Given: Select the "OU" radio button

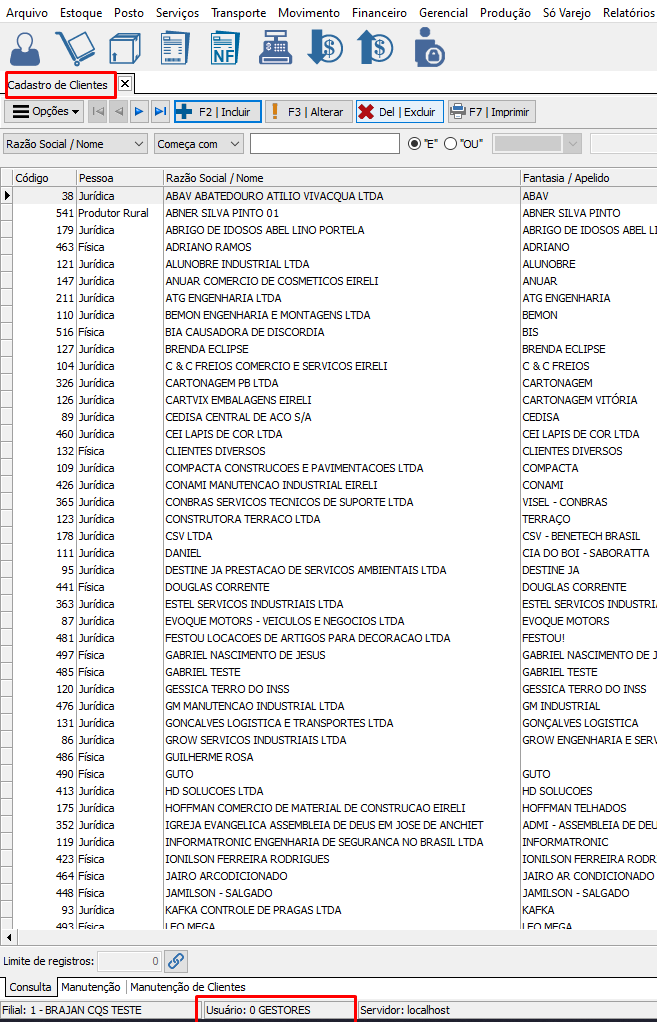Looking at the screenshot, I should click(x=450, y=144).
